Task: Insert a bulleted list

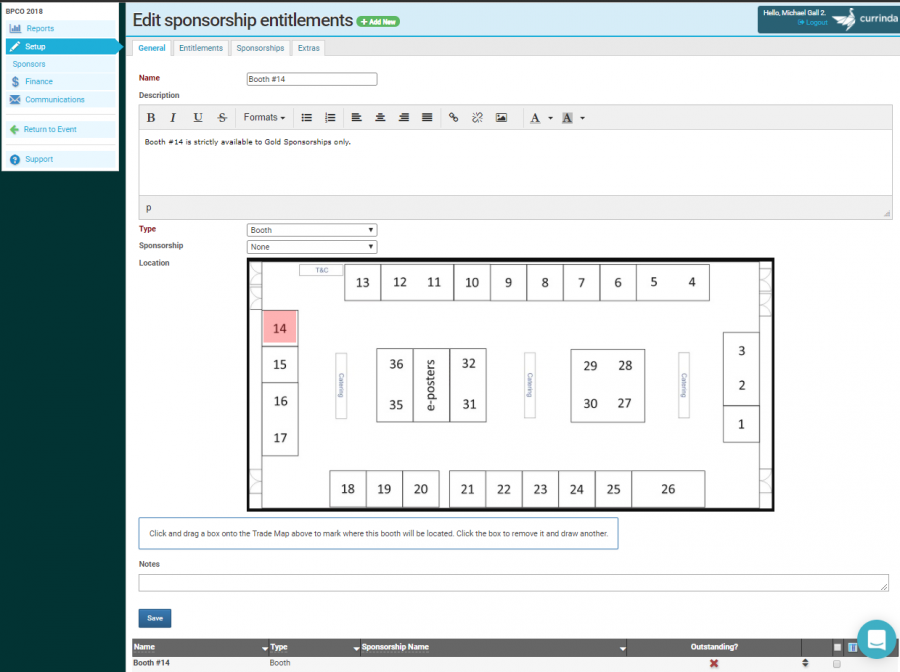Action: pyautogui.click(x=307, y=118)
